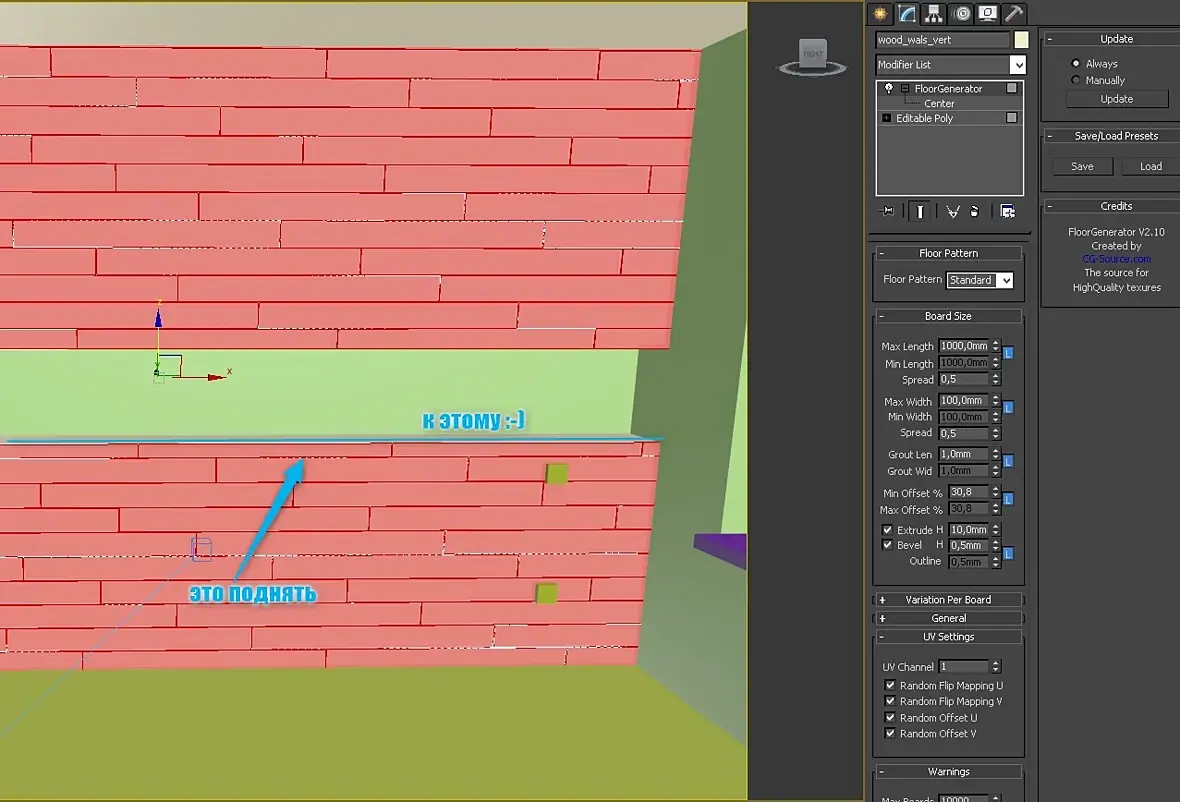1180x802 pixels.
Task: Click the square box beside FloorGenerator
Action: pos(1011,88)
